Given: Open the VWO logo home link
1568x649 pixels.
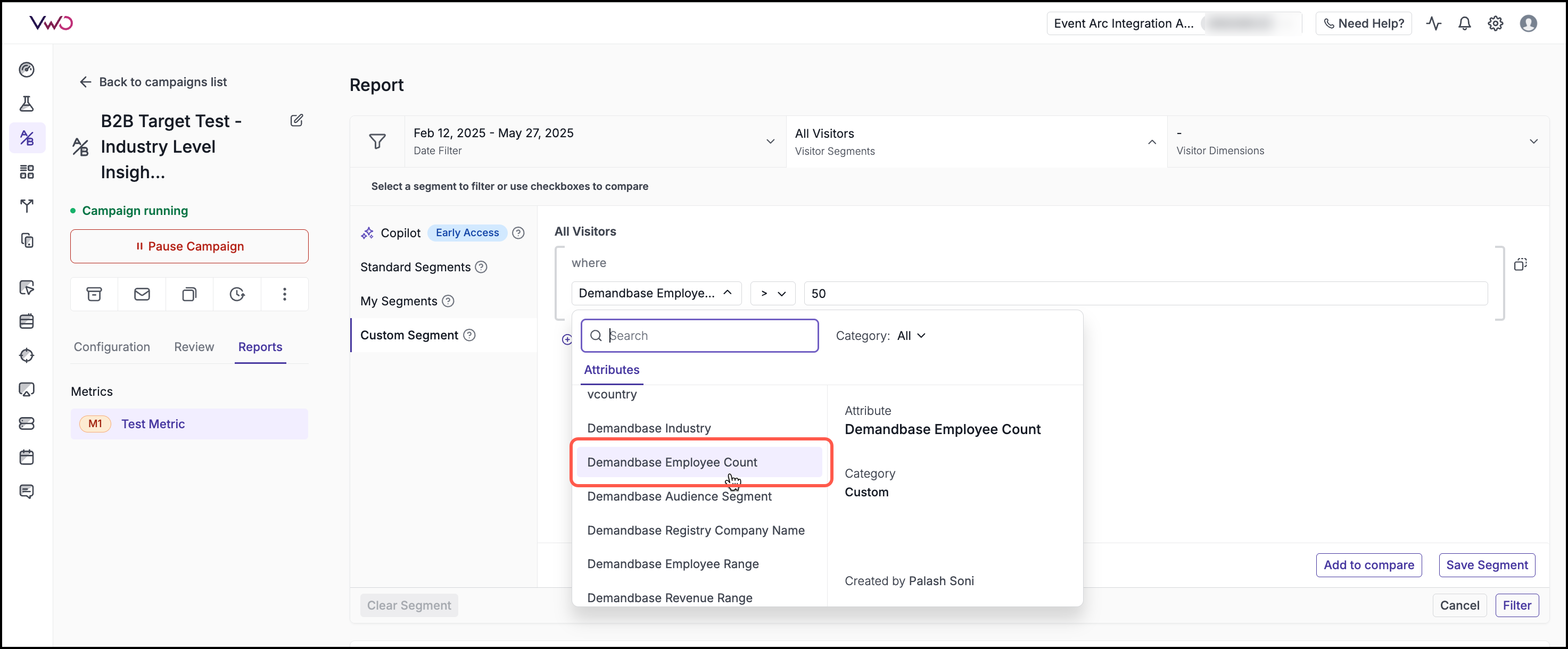Looking at the screenshot, I should click(51, 23).
